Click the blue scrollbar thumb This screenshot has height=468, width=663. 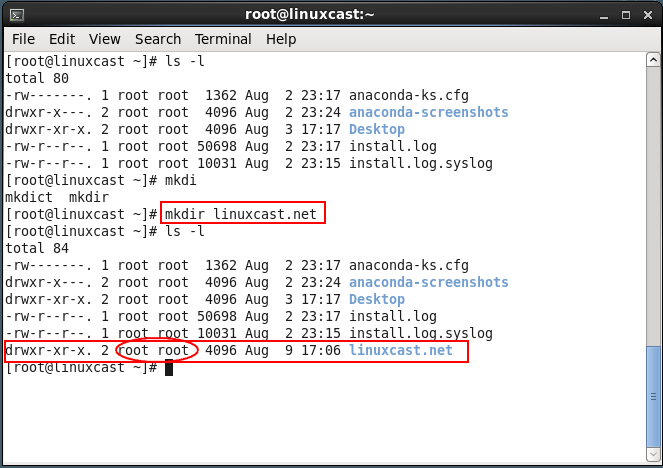point(653,397)
